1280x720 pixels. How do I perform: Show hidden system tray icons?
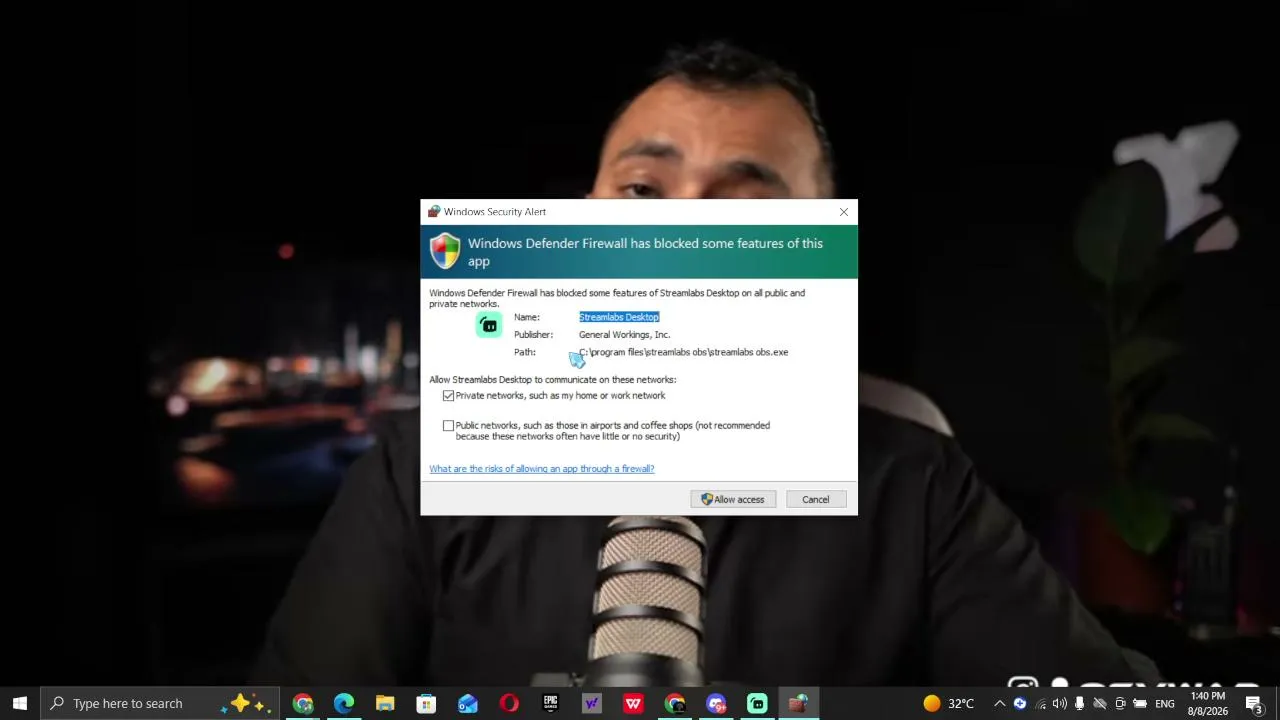click(999, 703)
